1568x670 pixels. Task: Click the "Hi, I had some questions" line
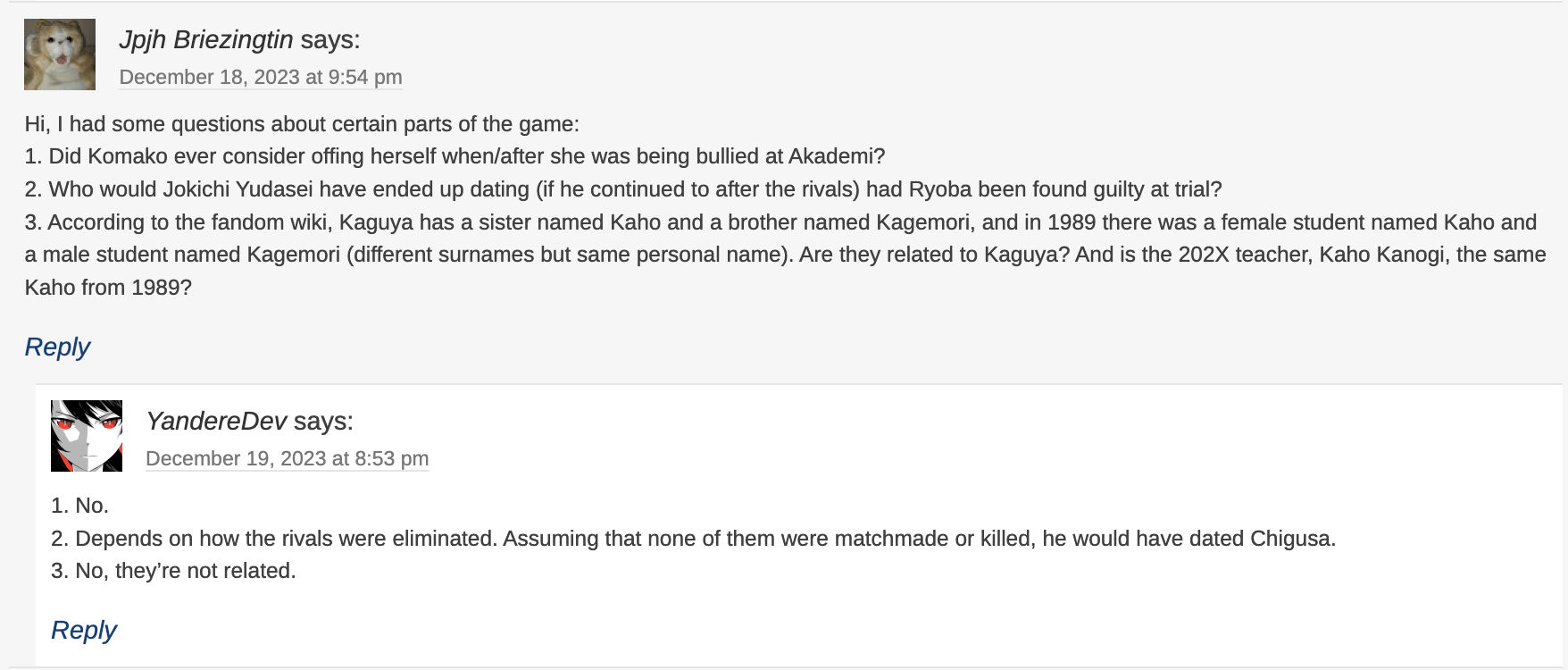[x=302, y=124]
